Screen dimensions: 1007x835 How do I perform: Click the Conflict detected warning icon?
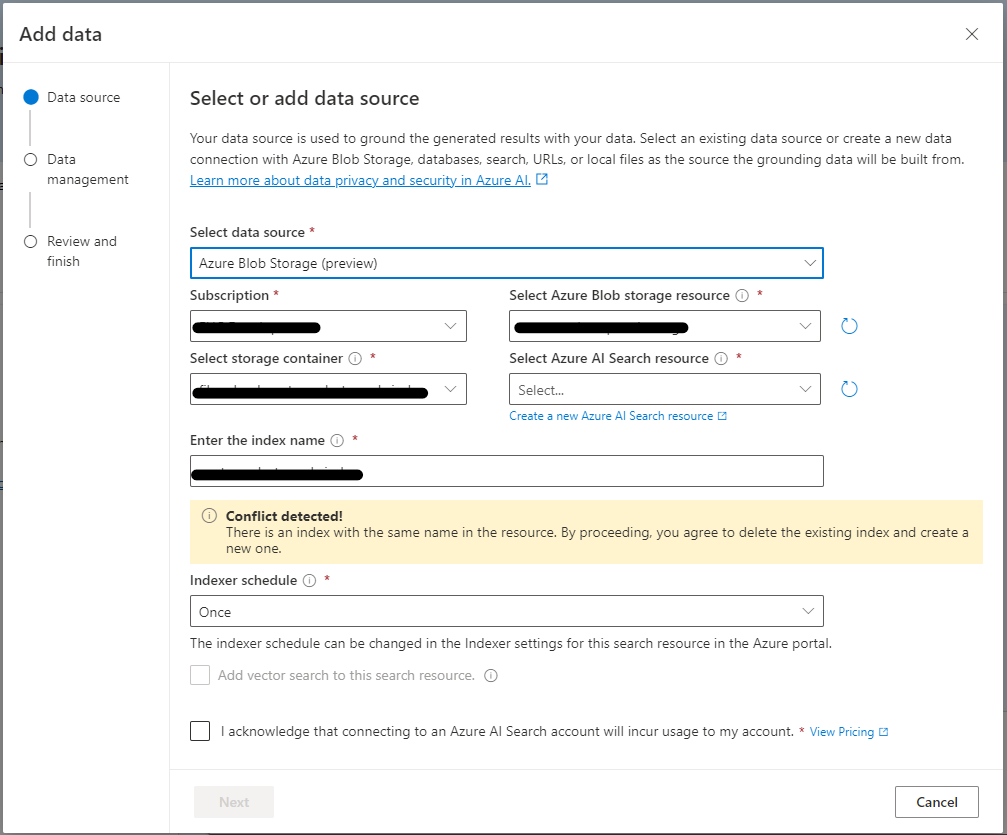tap(209, 516)
